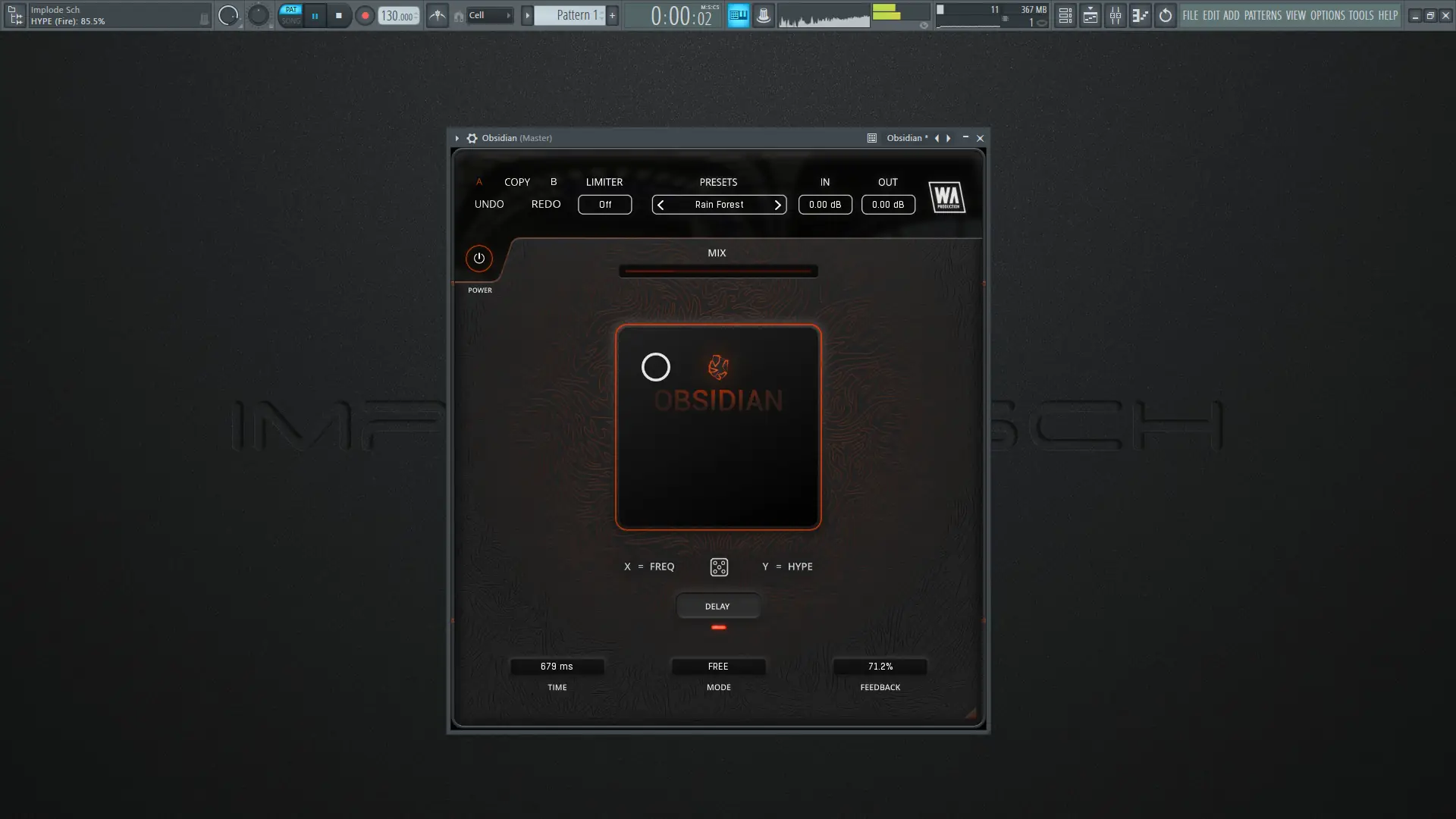Open the PATTERNS menu
1456x819 pixels.
(x=1262, y=15)
